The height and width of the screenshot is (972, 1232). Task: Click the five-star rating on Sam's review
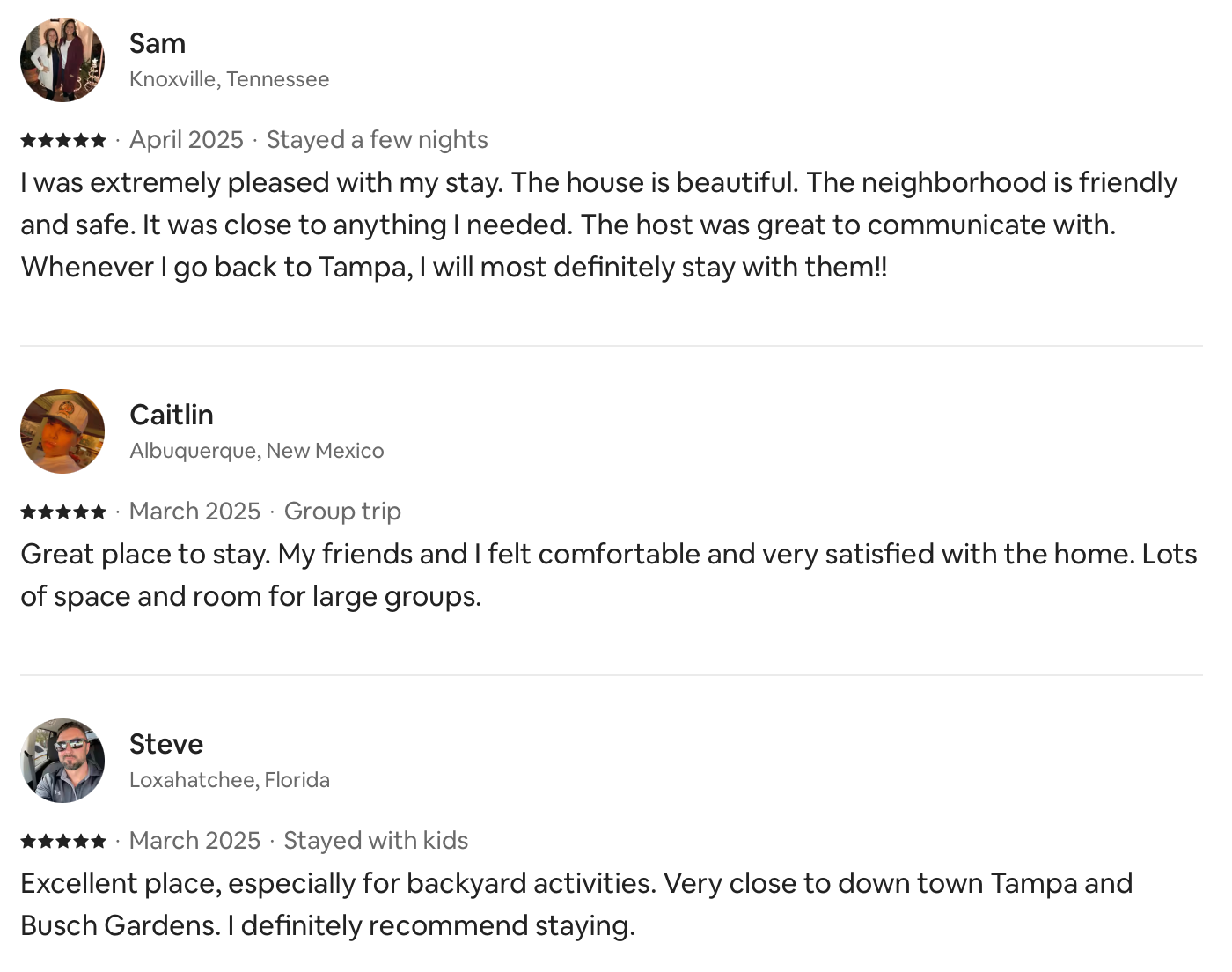pos(63,140)
